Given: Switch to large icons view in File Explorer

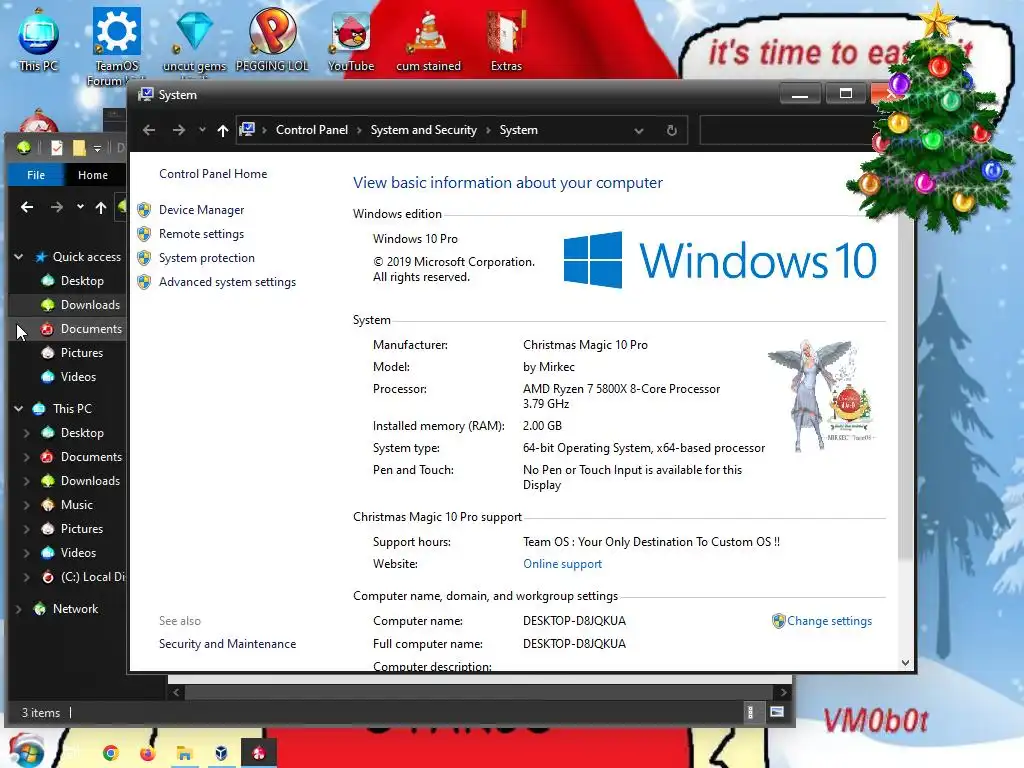Looking at the screenshot, I should click(776, 712).
